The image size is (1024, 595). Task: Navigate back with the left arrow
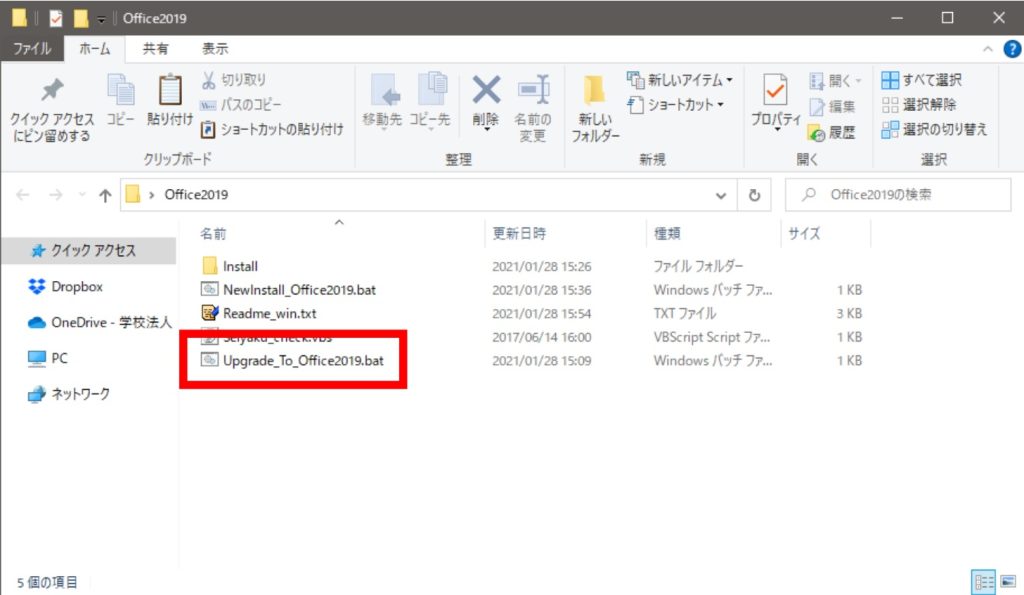click(23, 195)
